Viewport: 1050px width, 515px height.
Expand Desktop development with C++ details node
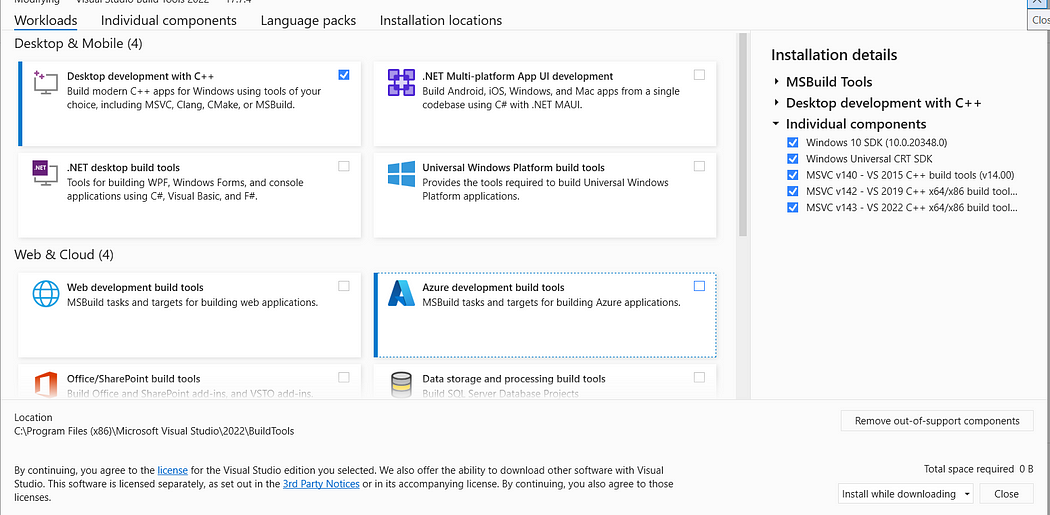[776, 102]
